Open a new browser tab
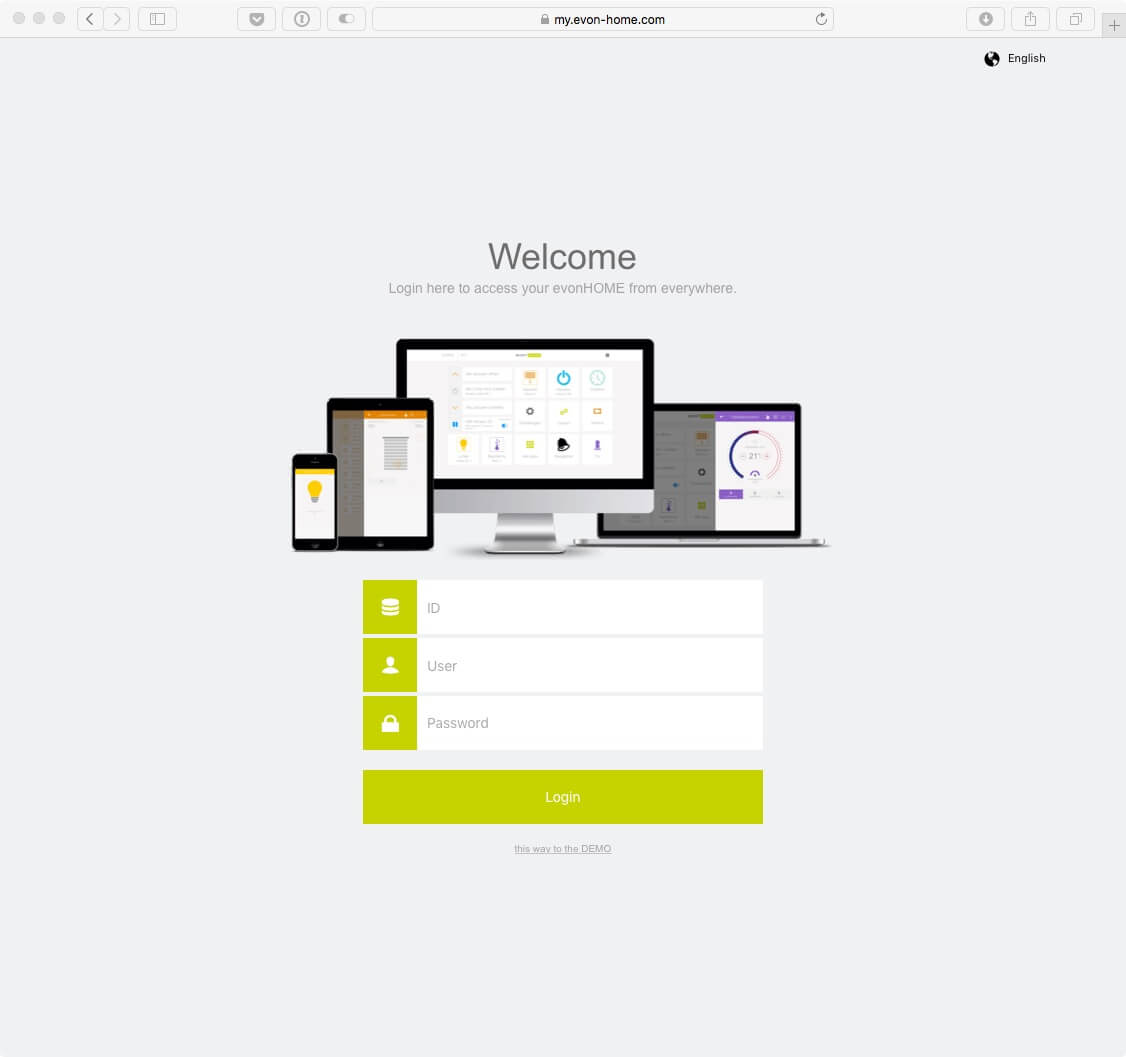1126x1057 pixels. (x=1114, y=25)
